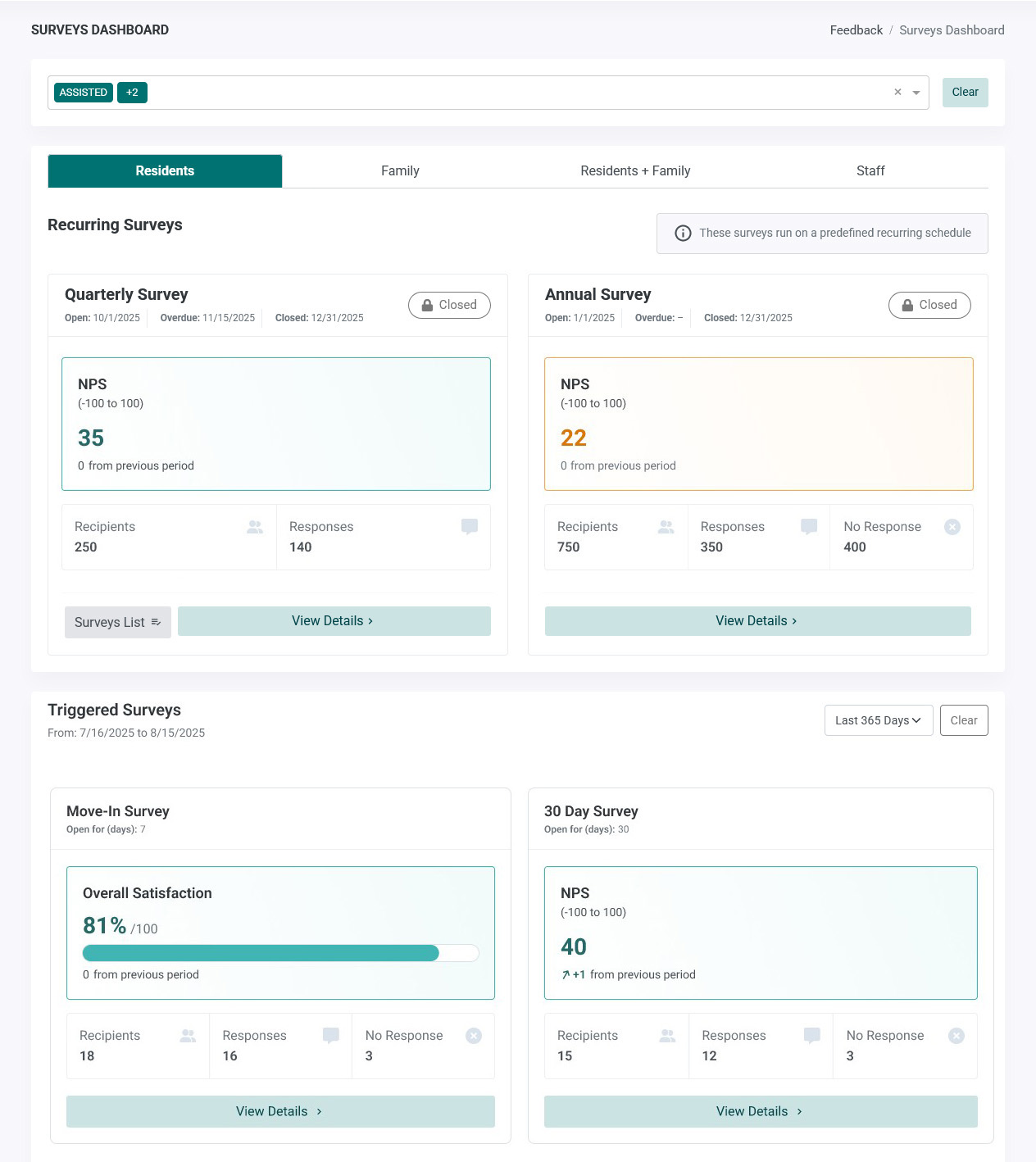
Task: Click 30 Day Survey Recipients people icon
Action: click(668, 1036)
